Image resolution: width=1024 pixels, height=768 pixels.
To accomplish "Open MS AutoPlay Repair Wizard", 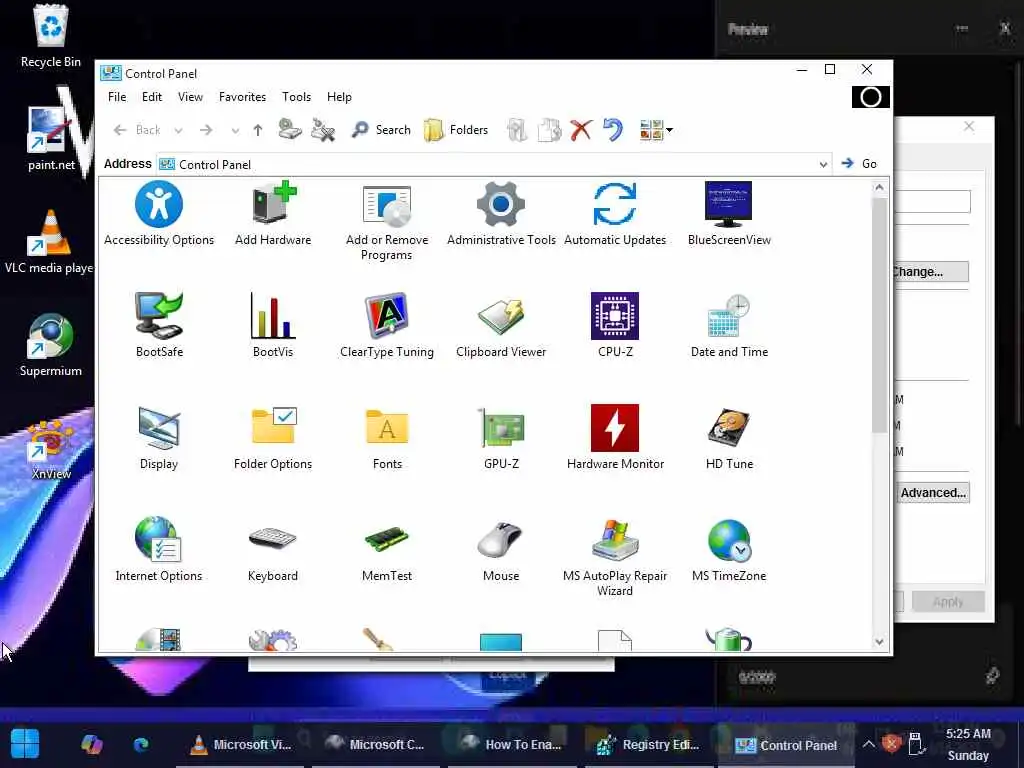I will pyautogui.click(x=615, y=556).
